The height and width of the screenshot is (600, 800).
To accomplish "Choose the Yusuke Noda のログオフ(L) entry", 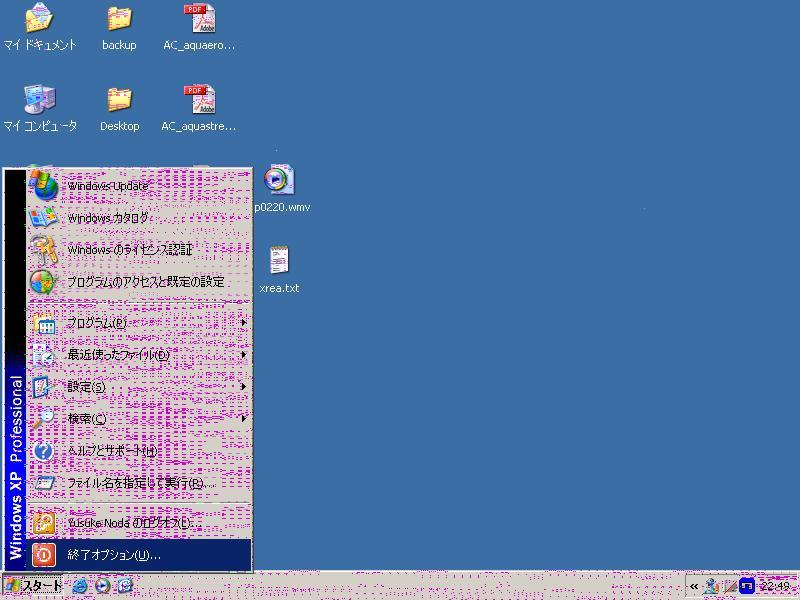I will (139, 523).
